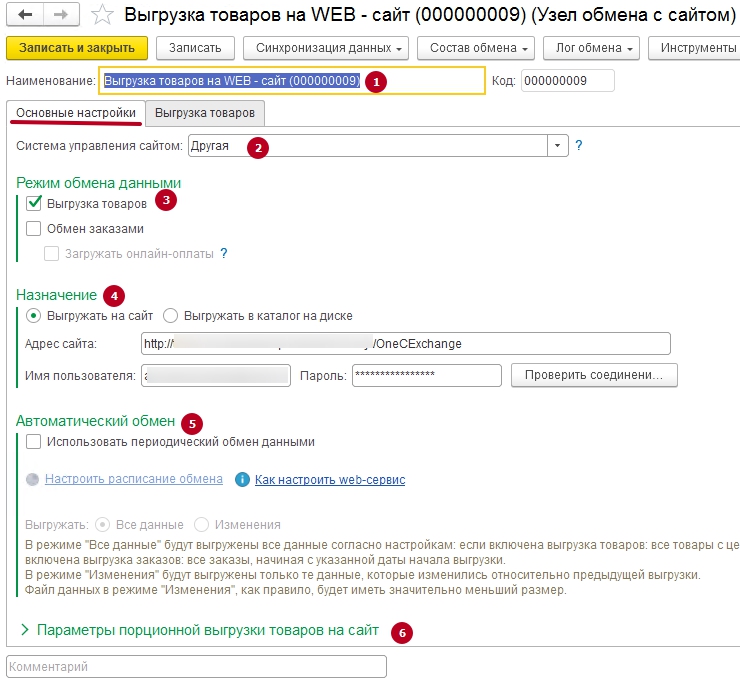
Task: Click the blue info icon near web-service link
Action: [241, 480]
